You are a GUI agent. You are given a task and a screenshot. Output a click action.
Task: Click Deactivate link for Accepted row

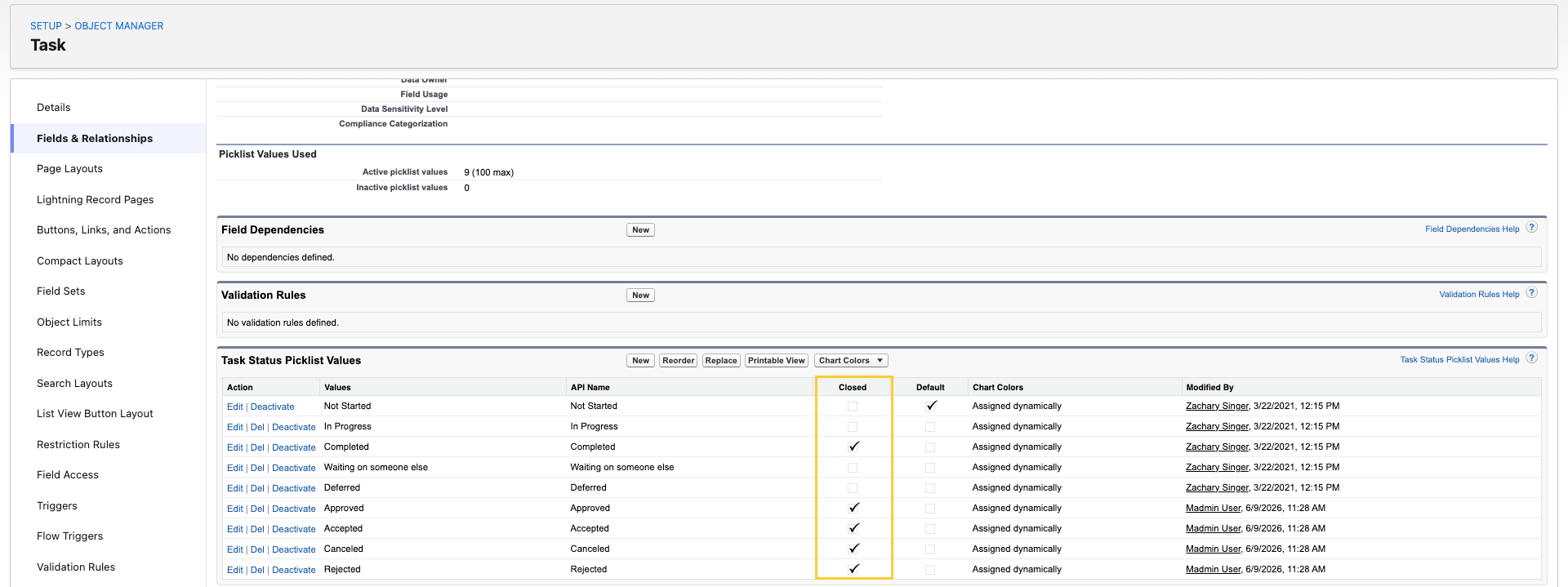294,529
